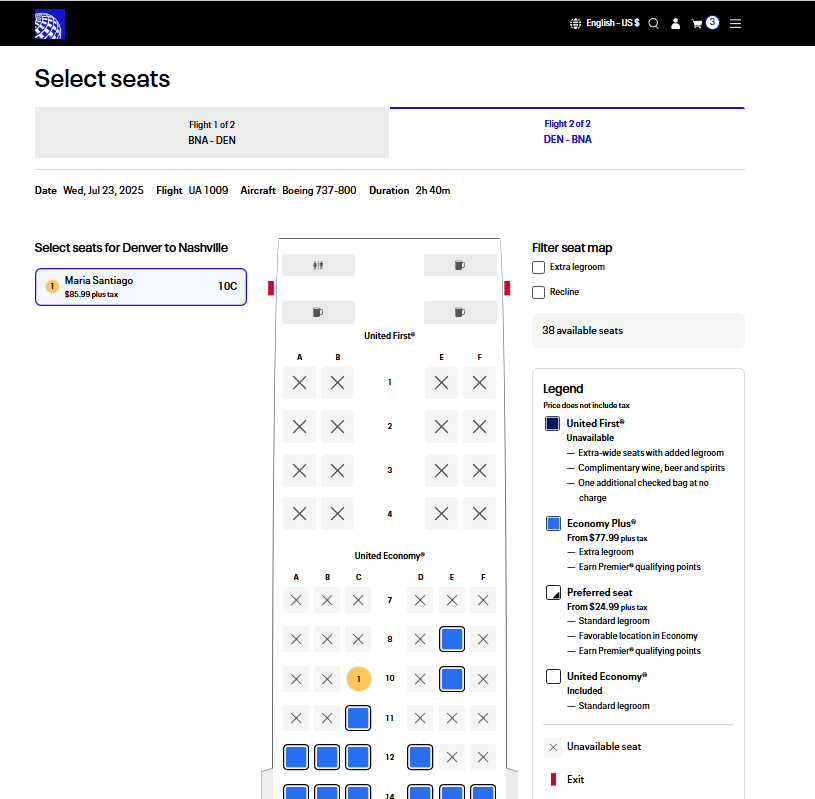Enable the Recline filter checkbox
The image size is (815, 799).
(538, 292)
